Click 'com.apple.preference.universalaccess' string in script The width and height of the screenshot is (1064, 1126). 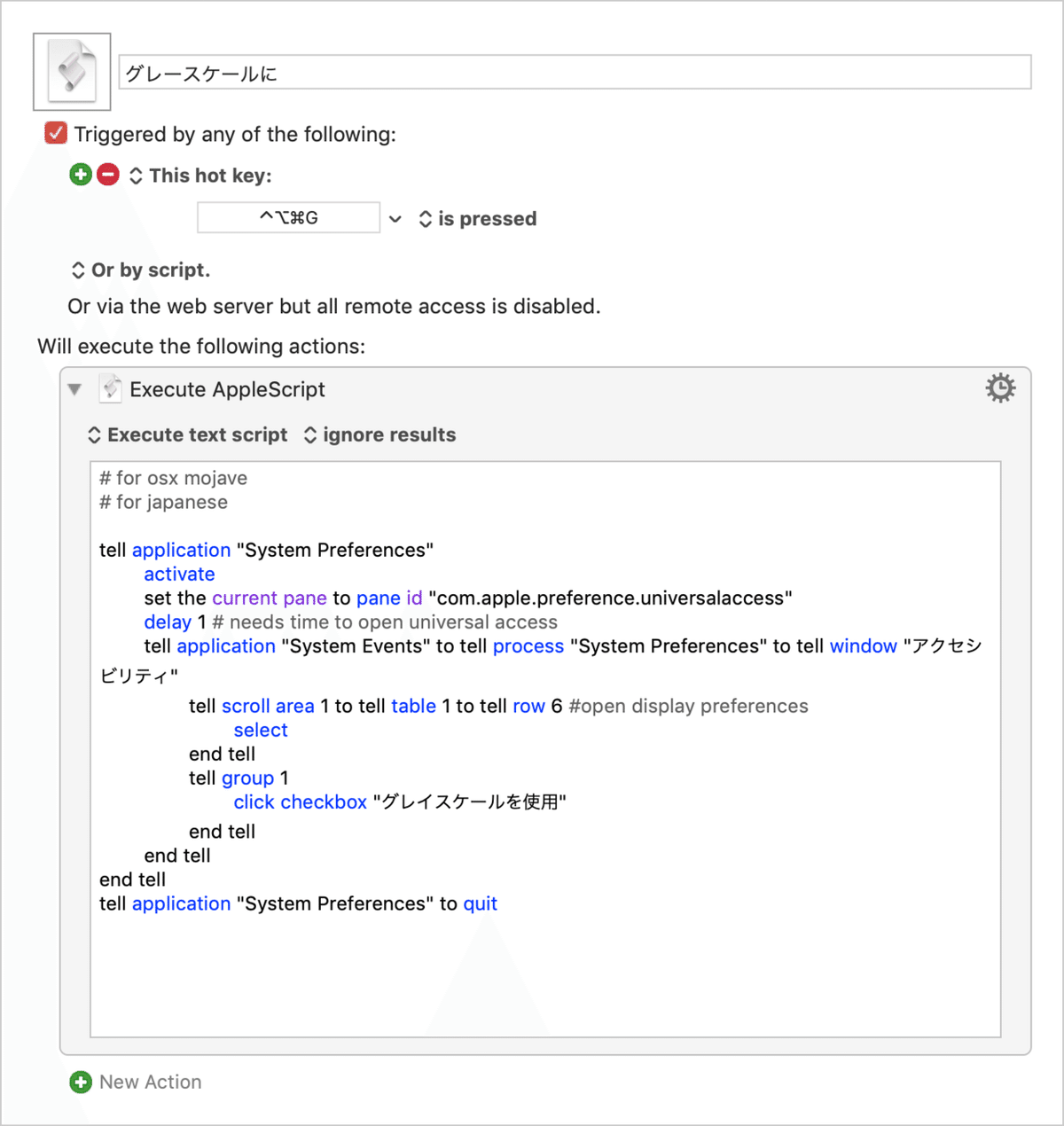610,598
